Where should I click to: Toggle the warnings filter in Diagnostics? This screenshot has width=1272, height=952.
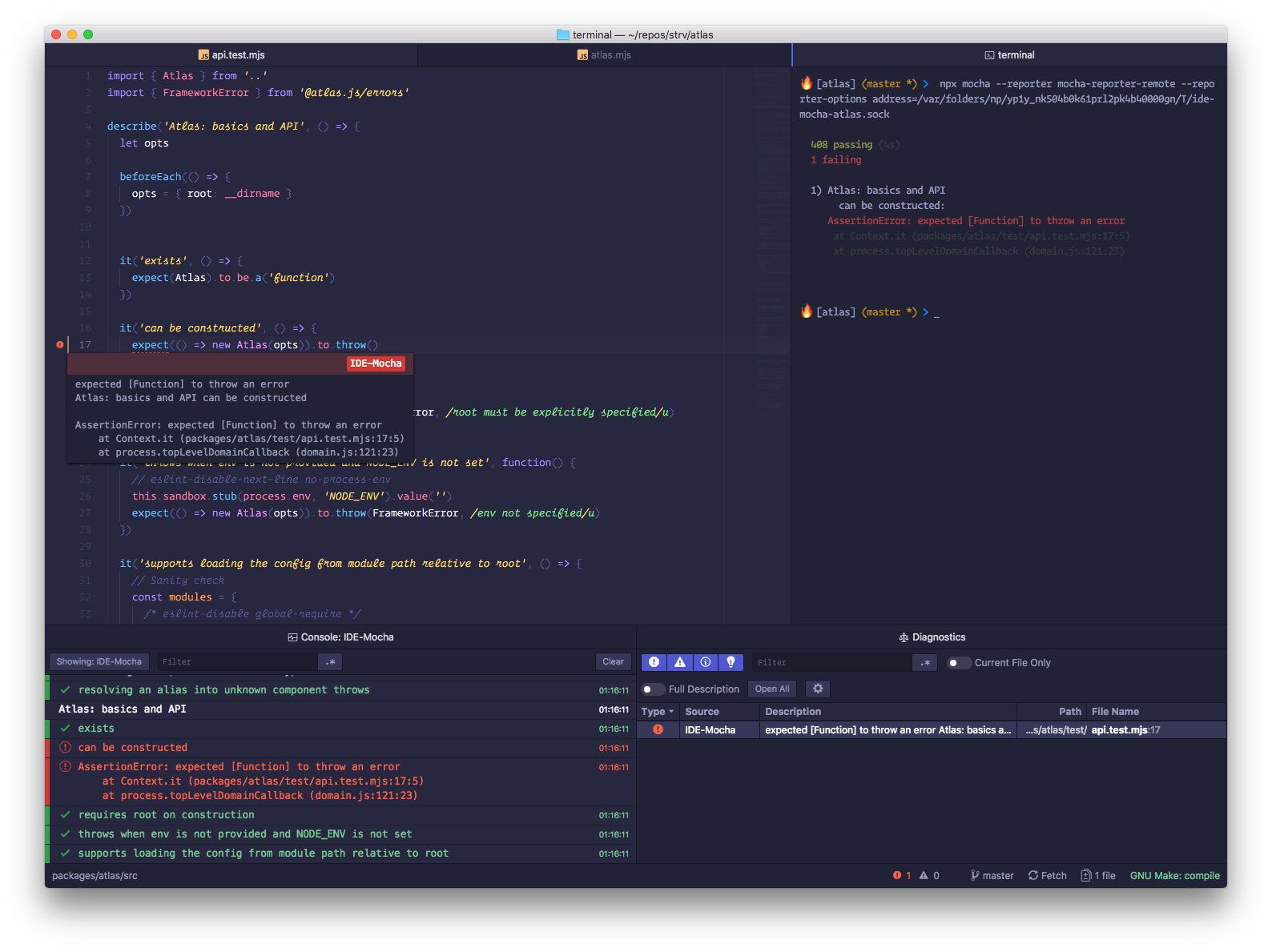tap(680, 662)
